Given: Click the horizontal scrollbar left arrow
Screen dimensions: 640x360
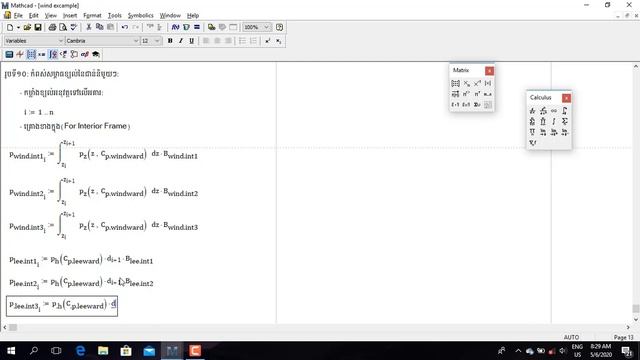Looking at the screenshot, I should [x=4, y=327].
